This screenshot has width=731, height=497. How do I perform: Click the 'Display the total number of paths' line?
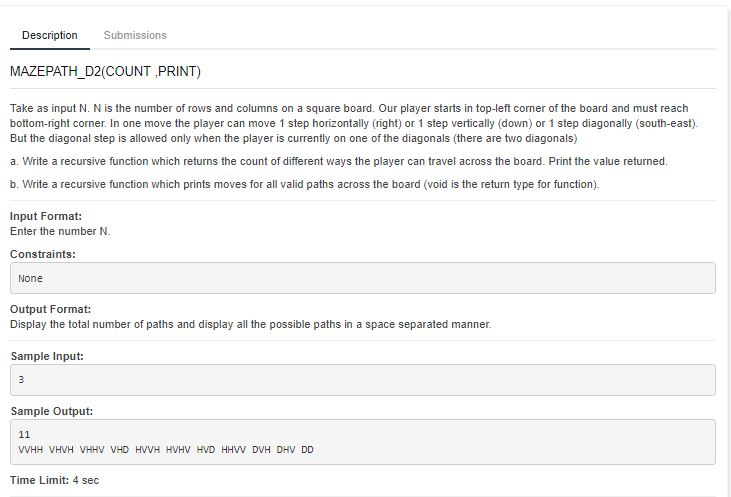250,324
